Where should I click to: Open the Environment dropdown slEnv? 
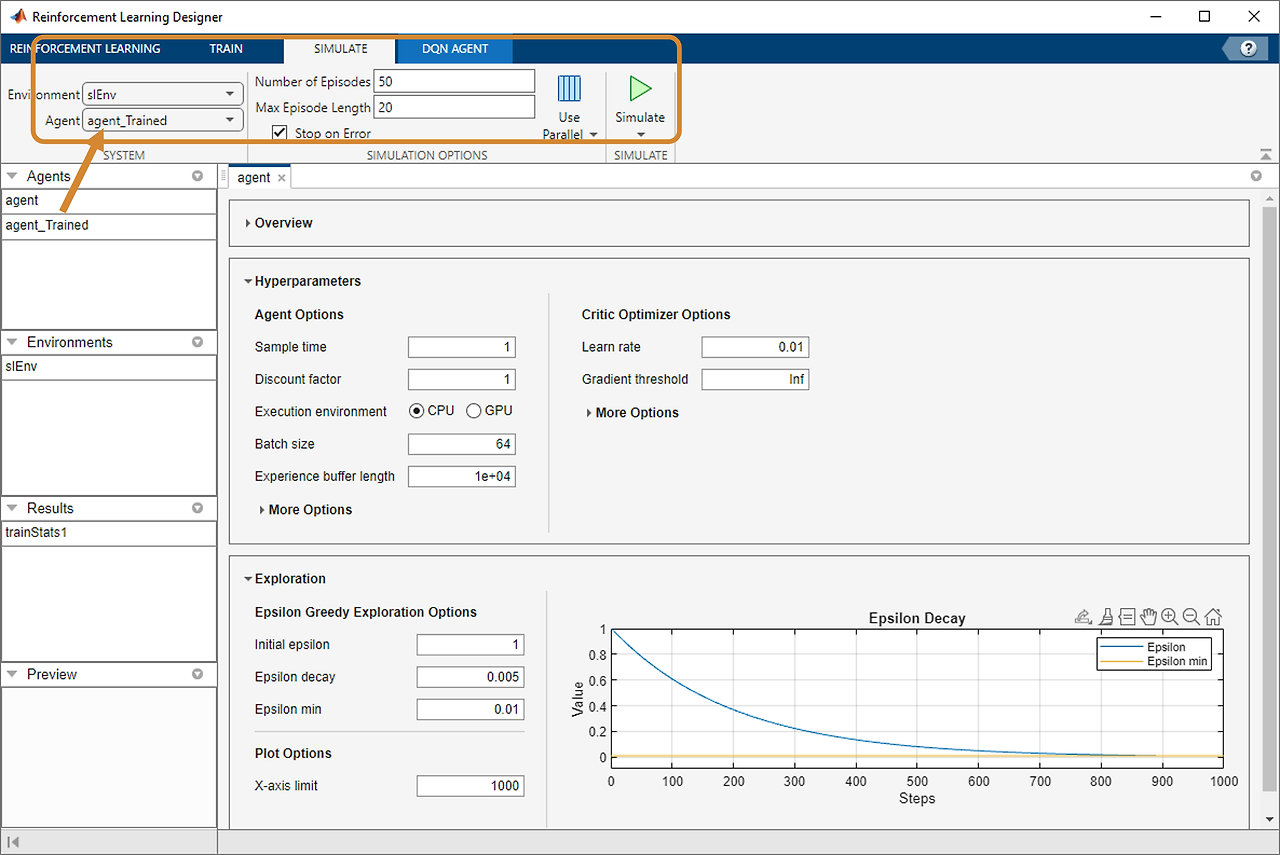point(163,94)
